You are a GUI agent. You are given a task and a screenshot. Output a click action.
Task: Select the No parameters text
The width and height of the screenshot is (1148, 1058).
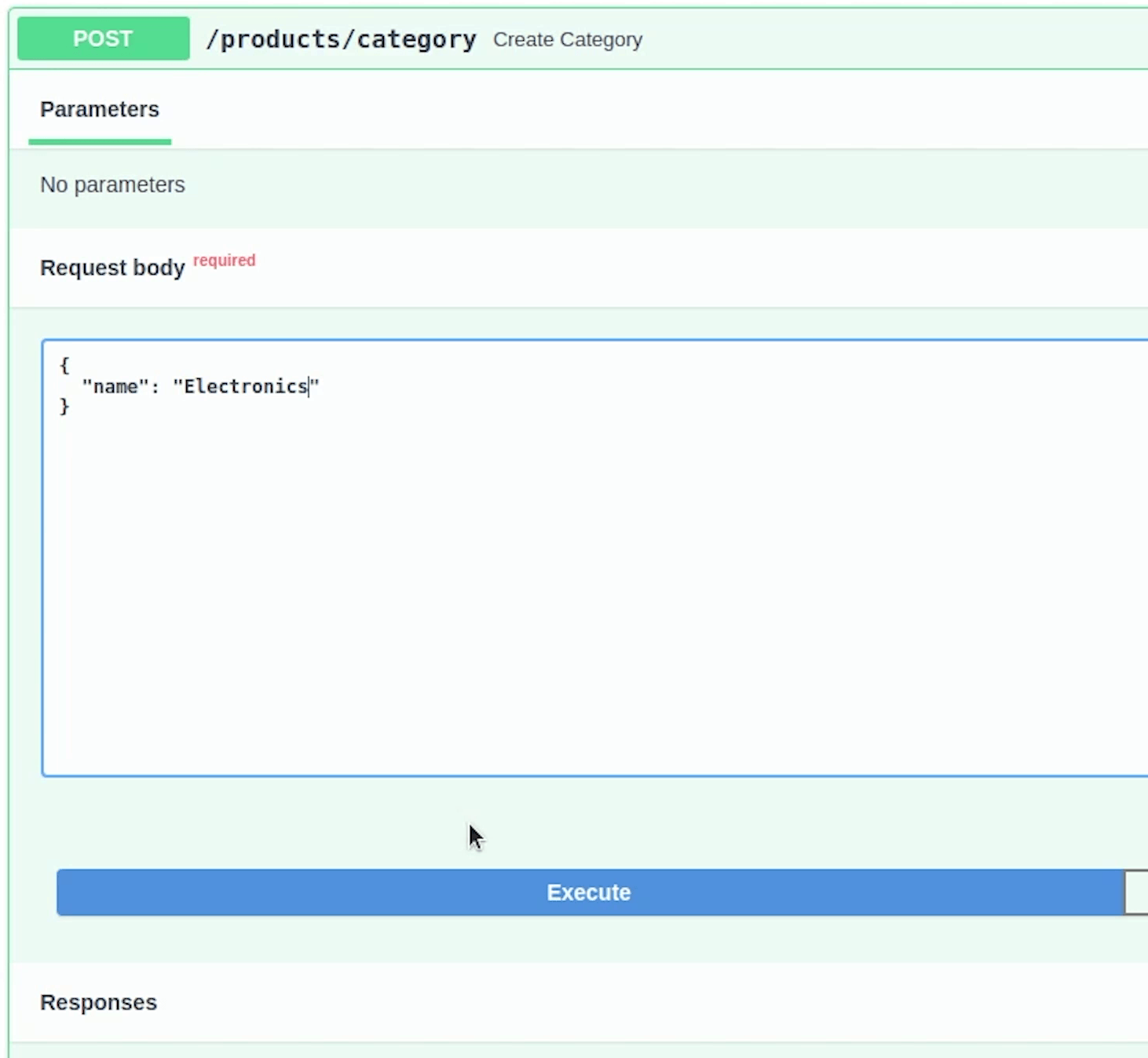coord(112,184)
